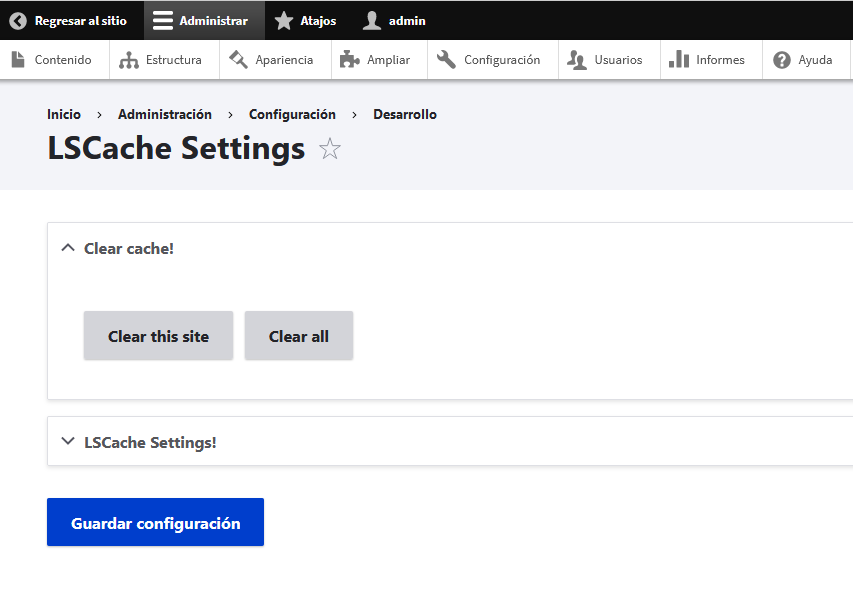Viewport: 853px width, 595px height.
Task: Click the people icon of Usuarios
Action: [577, 60]
